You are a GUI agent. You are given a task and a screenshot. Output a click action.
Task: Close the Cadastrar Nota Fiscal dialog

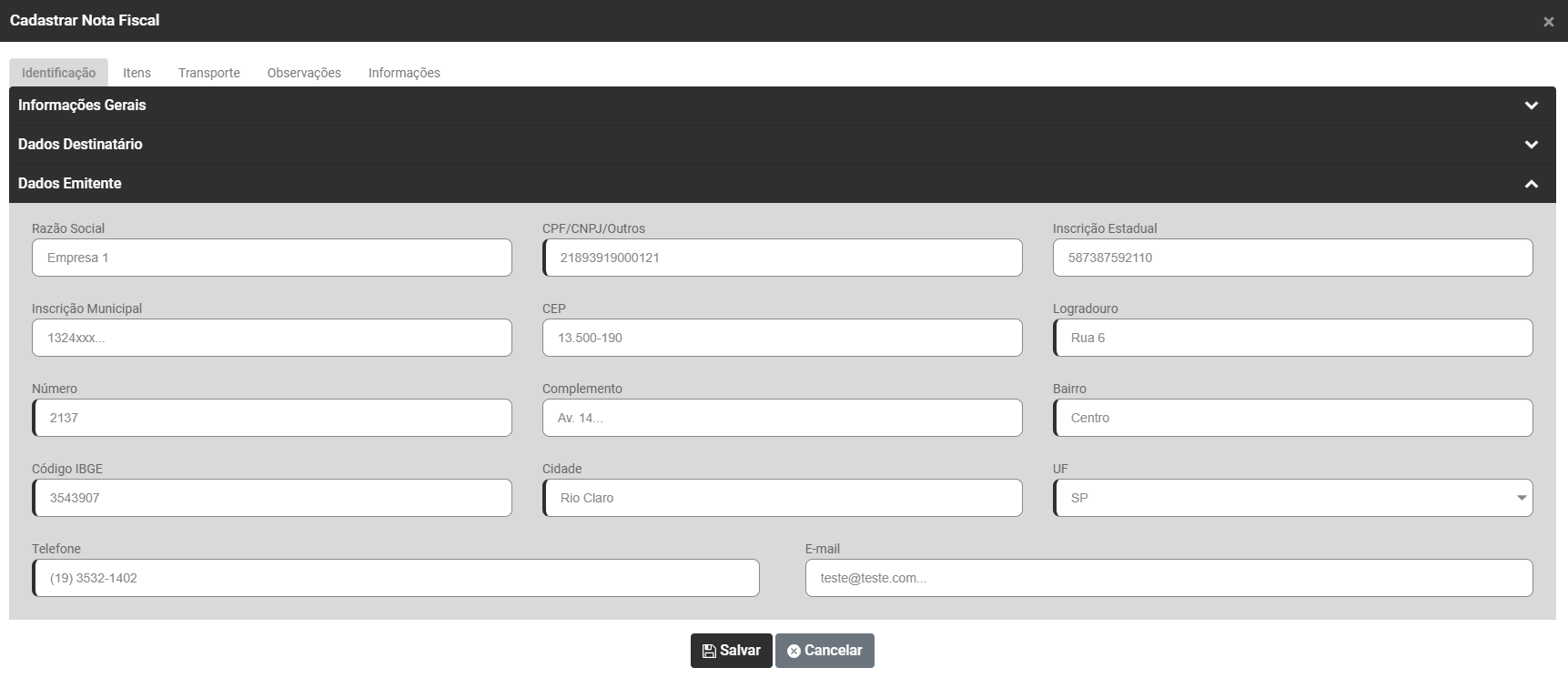point(1548,22)
